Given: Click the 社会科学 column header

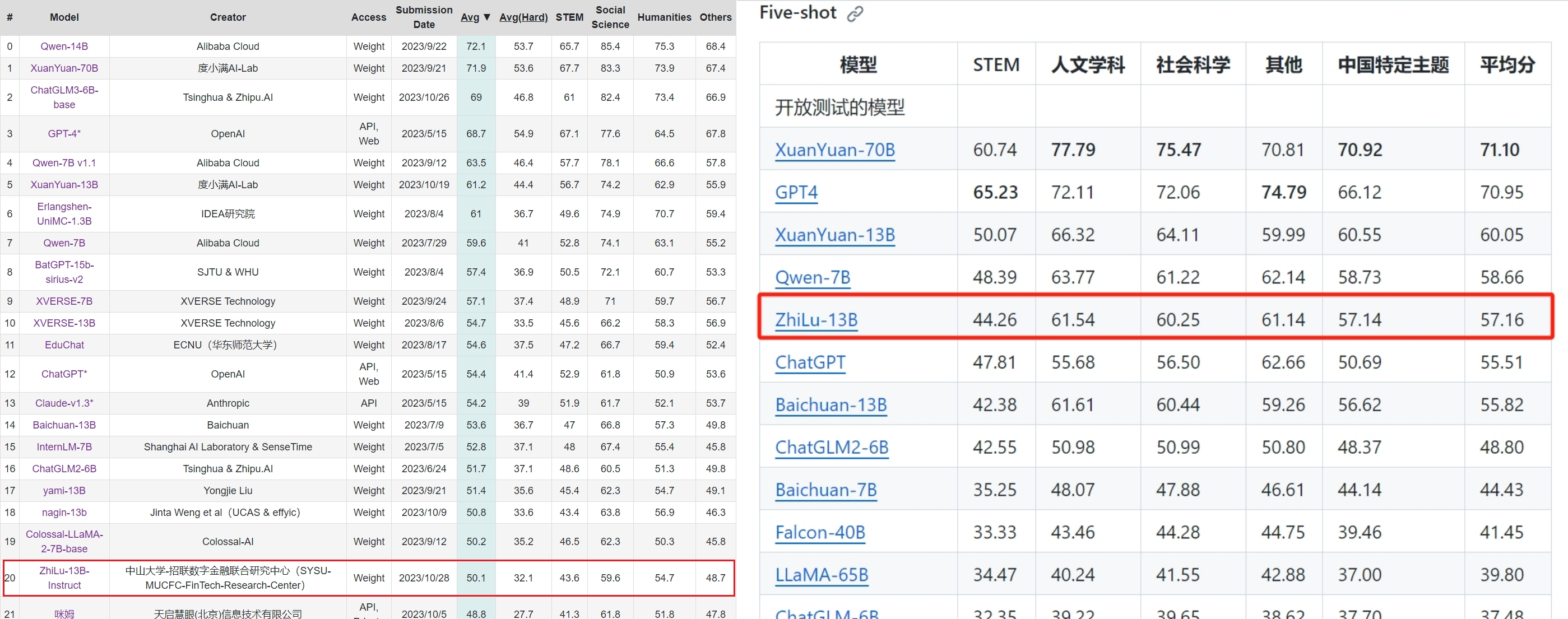Looking at the screenshot, I should pos(1193,64).
